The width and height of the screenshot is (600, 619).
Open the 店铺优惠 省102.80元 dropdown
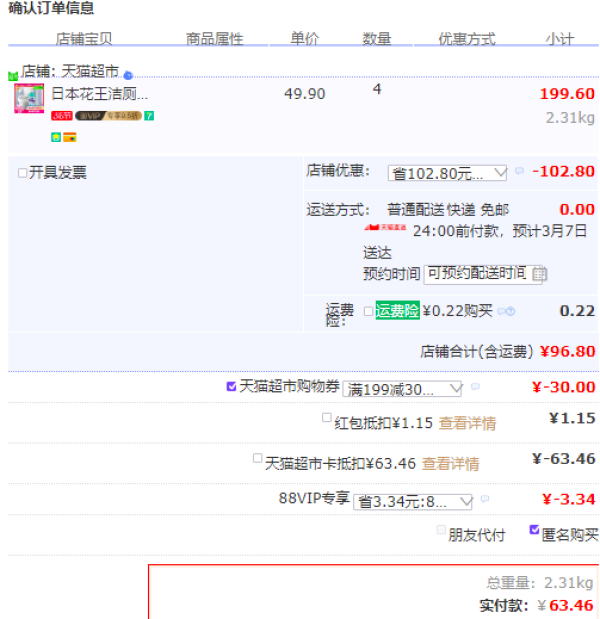[x=448, y=173]
